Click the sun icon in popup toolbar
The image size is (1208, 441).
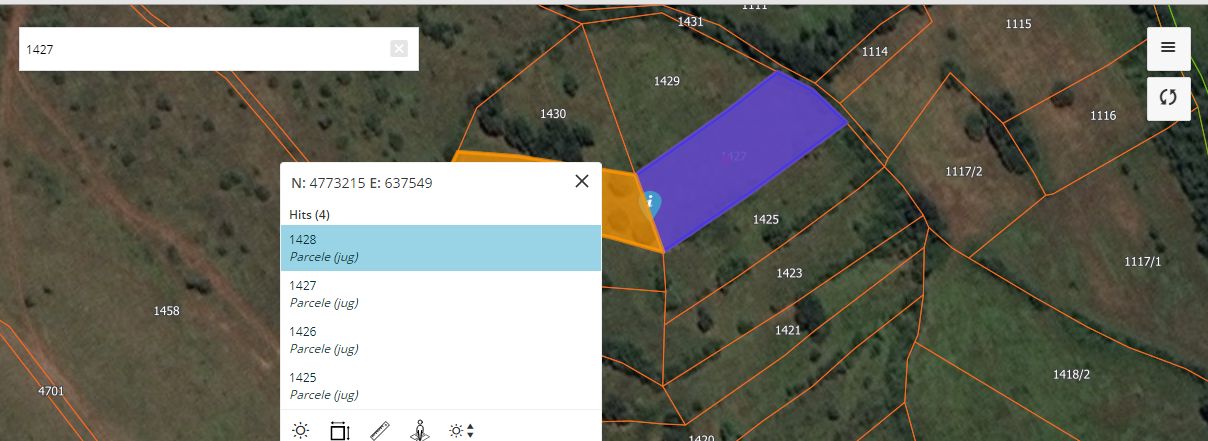click(x=300, y=431)
